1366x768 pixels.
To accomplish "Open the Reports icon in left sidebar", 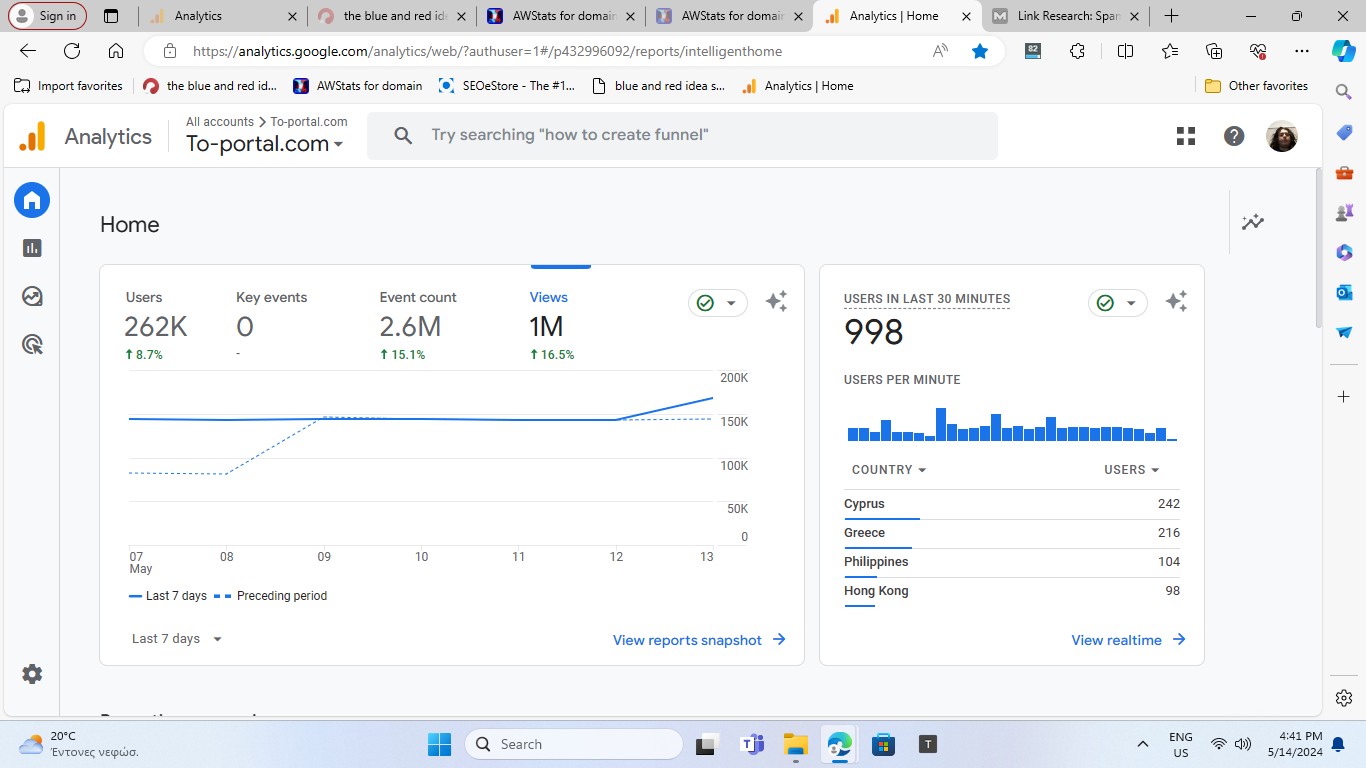I will (x=32, y=248).
